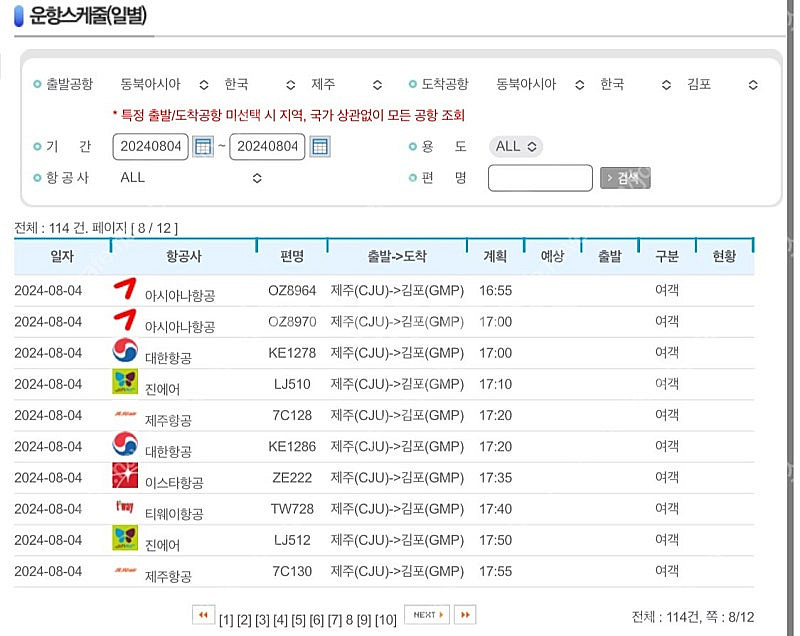The width and height of the screenshot is (800, 636).
Task: Select flight number ZE222
Action: pyautogui.click(x=292, y=477)
